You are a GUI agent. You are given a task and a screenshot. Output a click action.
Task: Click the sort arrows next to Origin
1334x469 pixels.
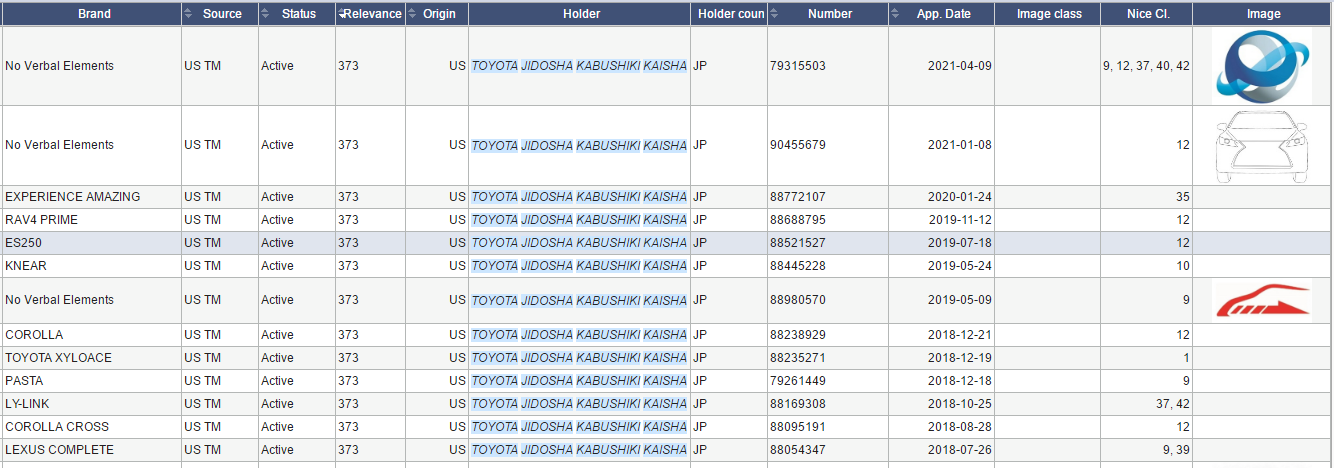point(412,14)
